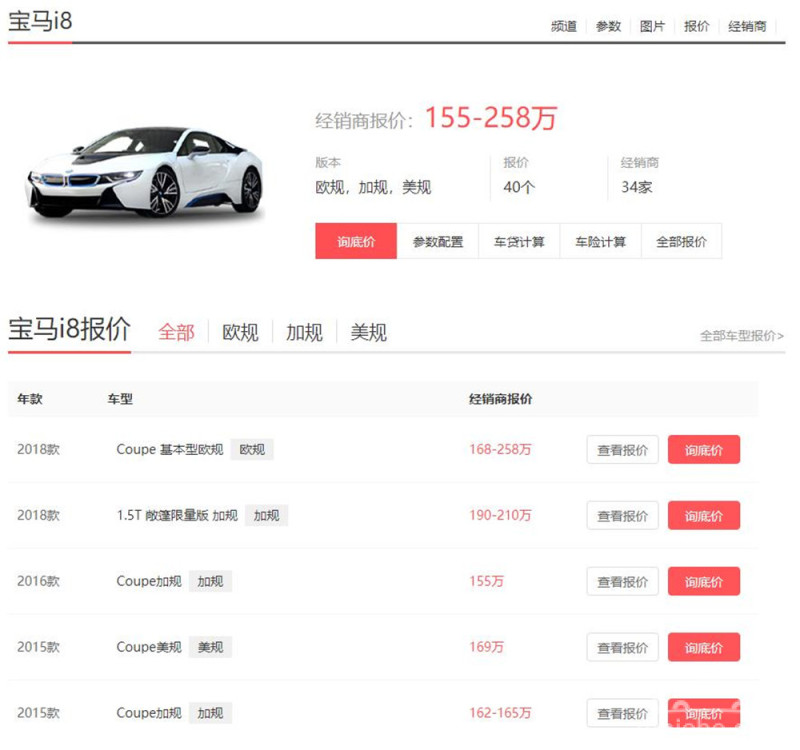Image resolution: width=800 pixels, height=750 pixels.
Task: Open the 2016款 Coupe加规 model link
Action: pos(149,581)
